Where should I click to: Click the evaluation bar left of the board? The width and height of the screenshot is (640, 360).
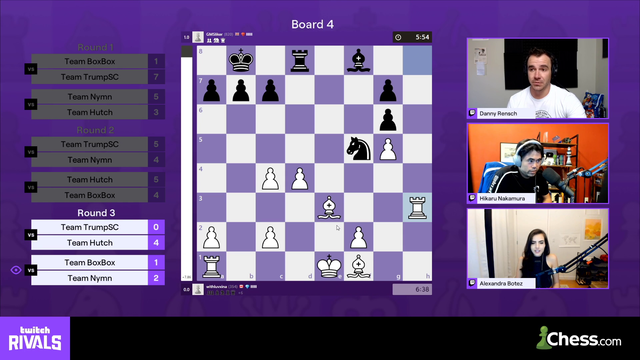coord(187,163)
